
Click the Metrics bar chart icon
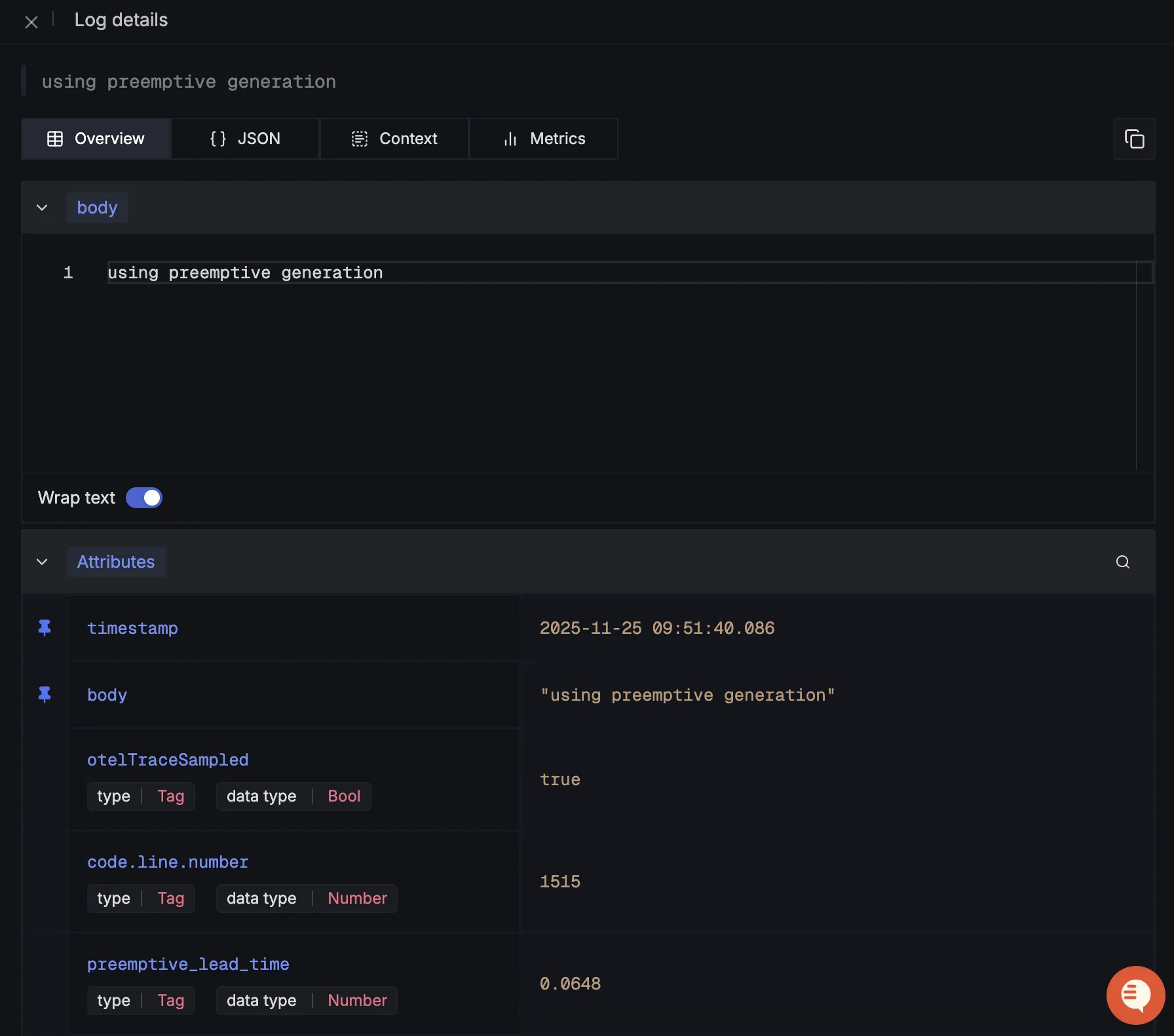click(510, 139)
